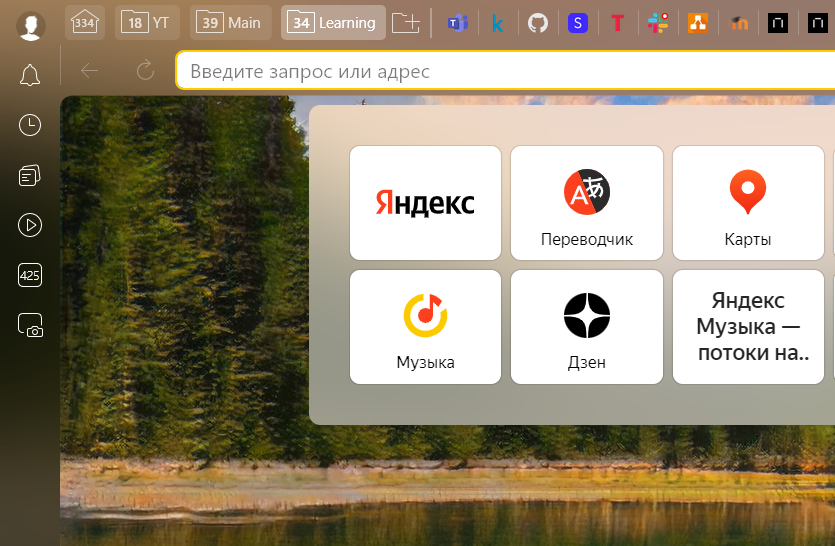Open the orange diagram pinned tab
Image resolution: width=835 pixels, height=546 pixels.
pyautogui.click(x=698, y=23)
